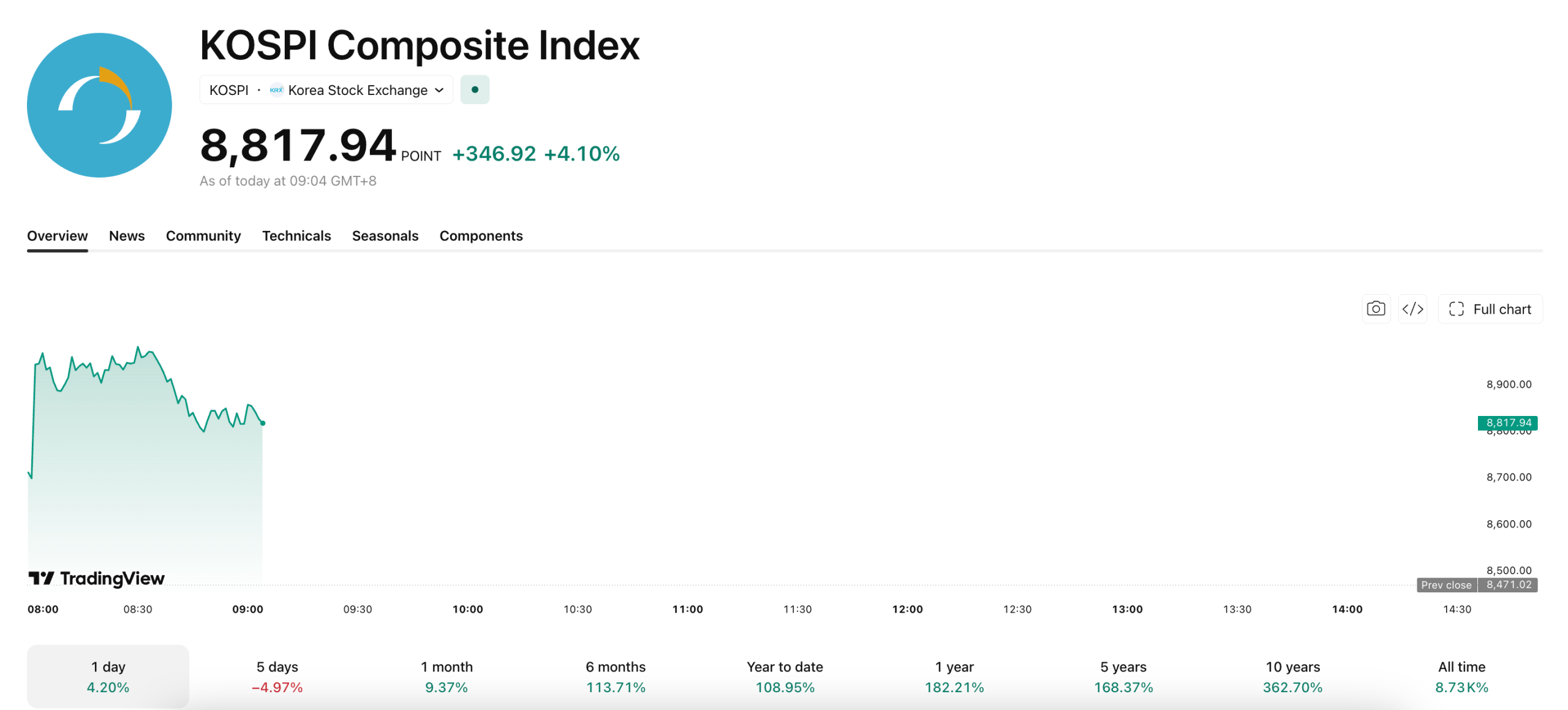Select the 1 day range
This screenshot has width=1568, height=710.
point(108,676)
